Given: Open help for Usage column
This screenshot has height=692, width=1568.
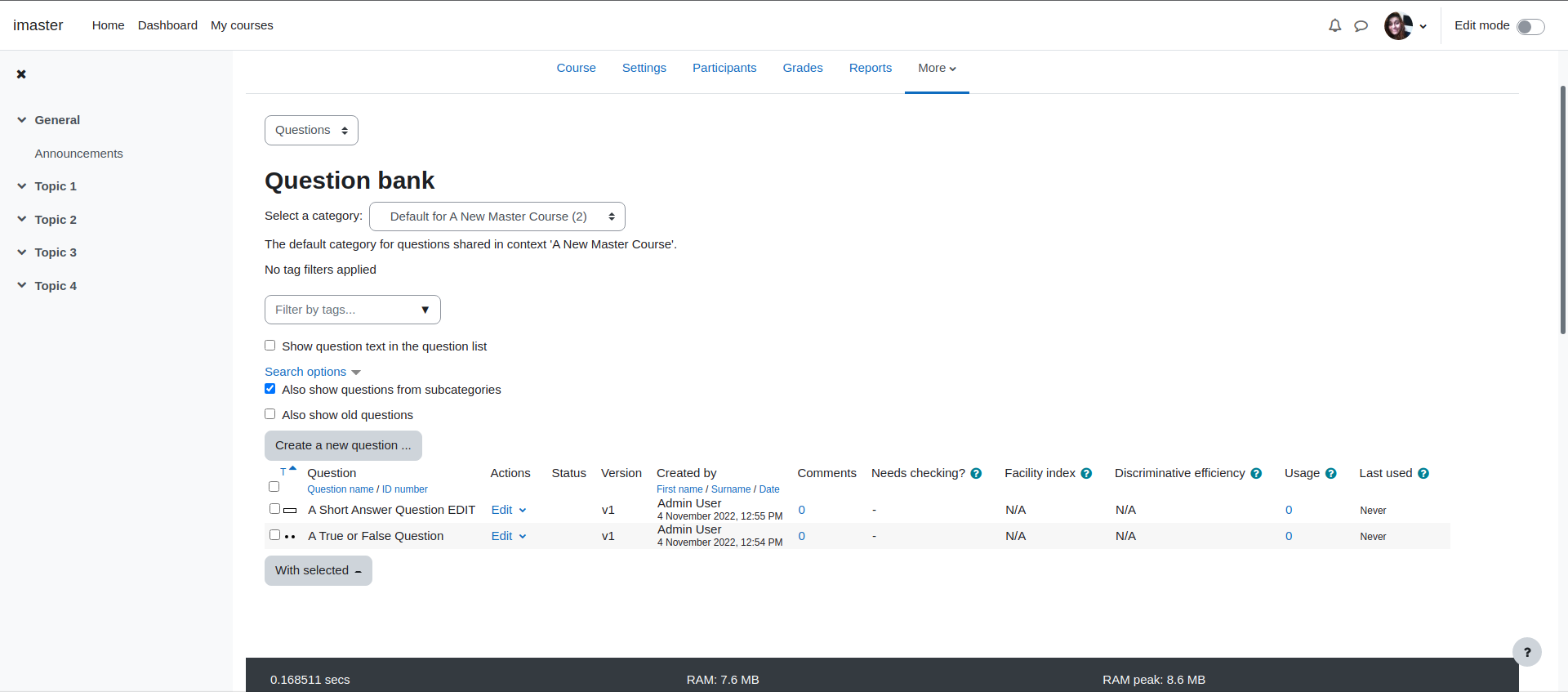Looking at the screenshot, I should coord(1330,474).
